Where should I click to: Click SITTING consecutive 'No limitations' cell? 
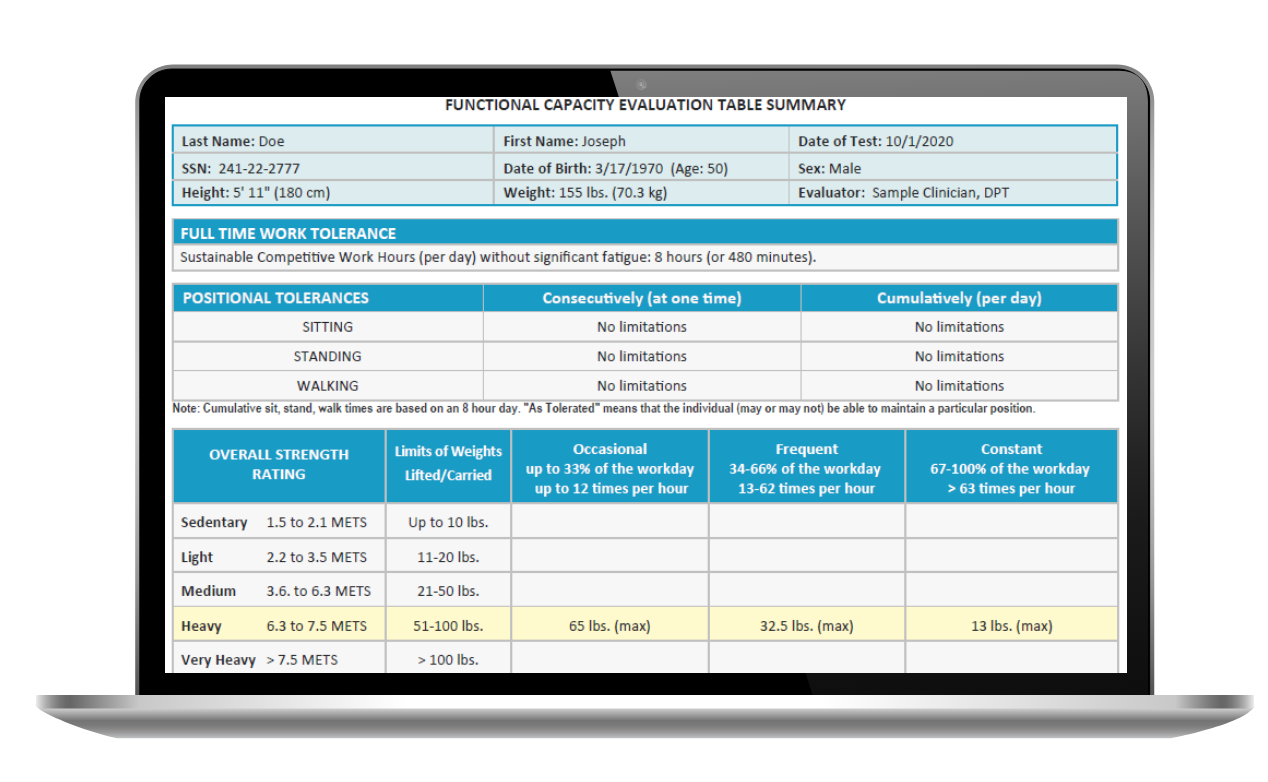[642, 327]
